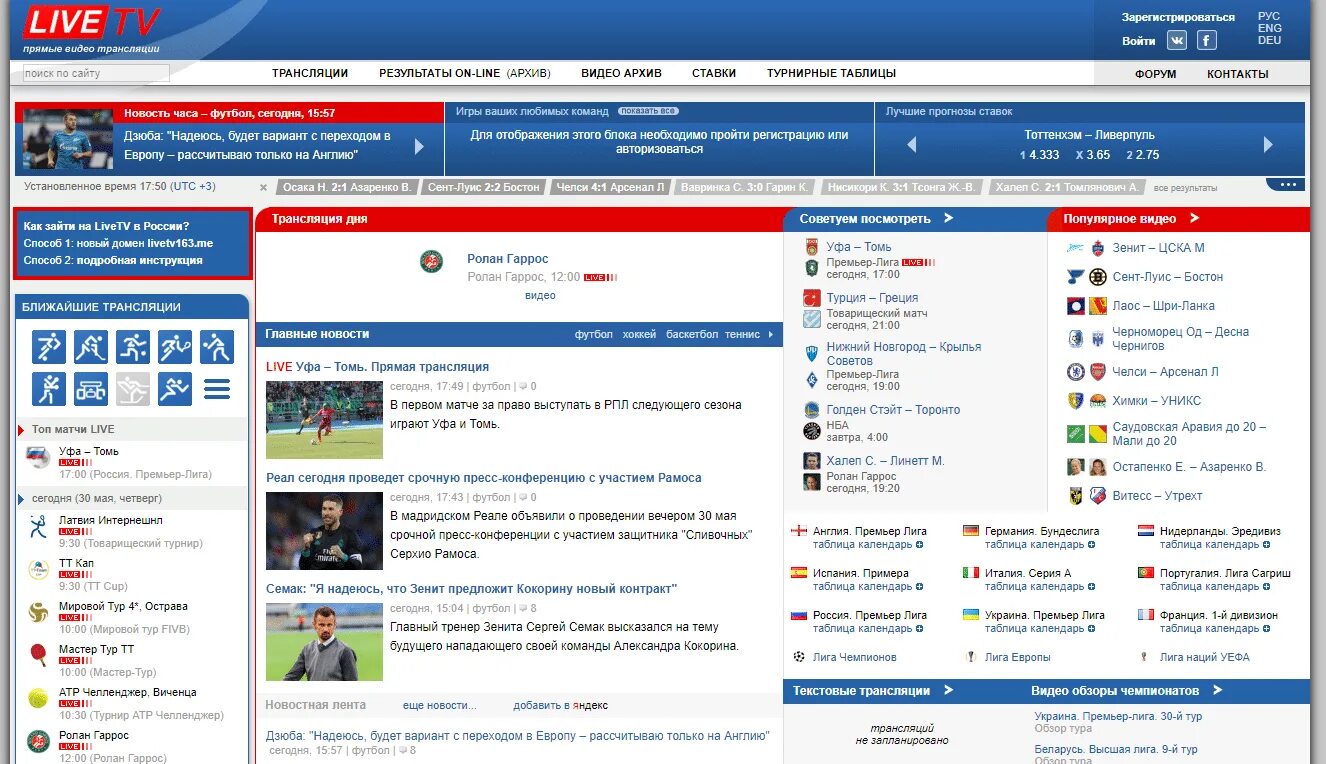Open the Semak news photo thumbnail

point(324,642)
